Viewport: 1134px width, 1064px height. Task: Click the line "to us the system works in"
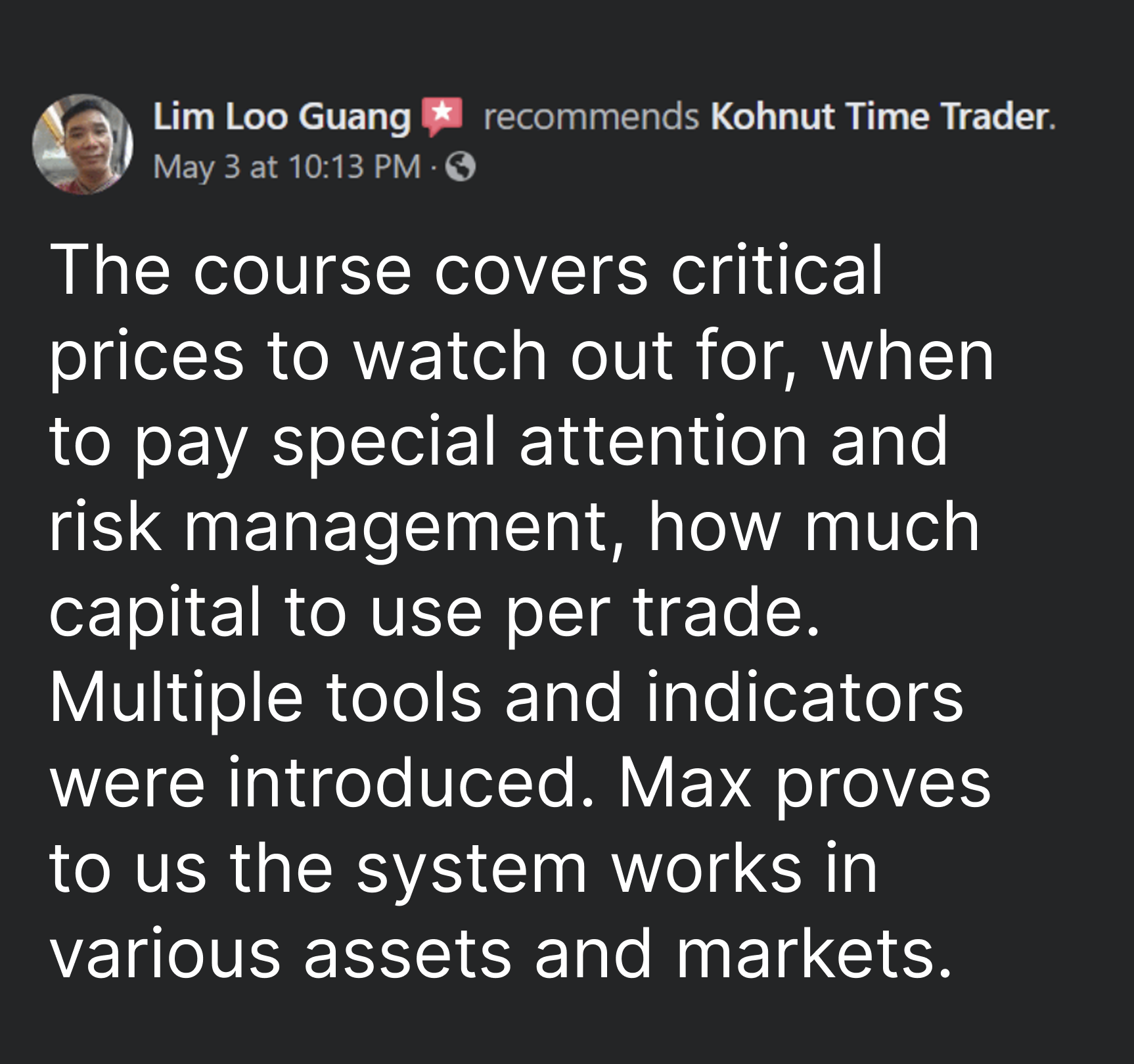[x=463, y=867]
